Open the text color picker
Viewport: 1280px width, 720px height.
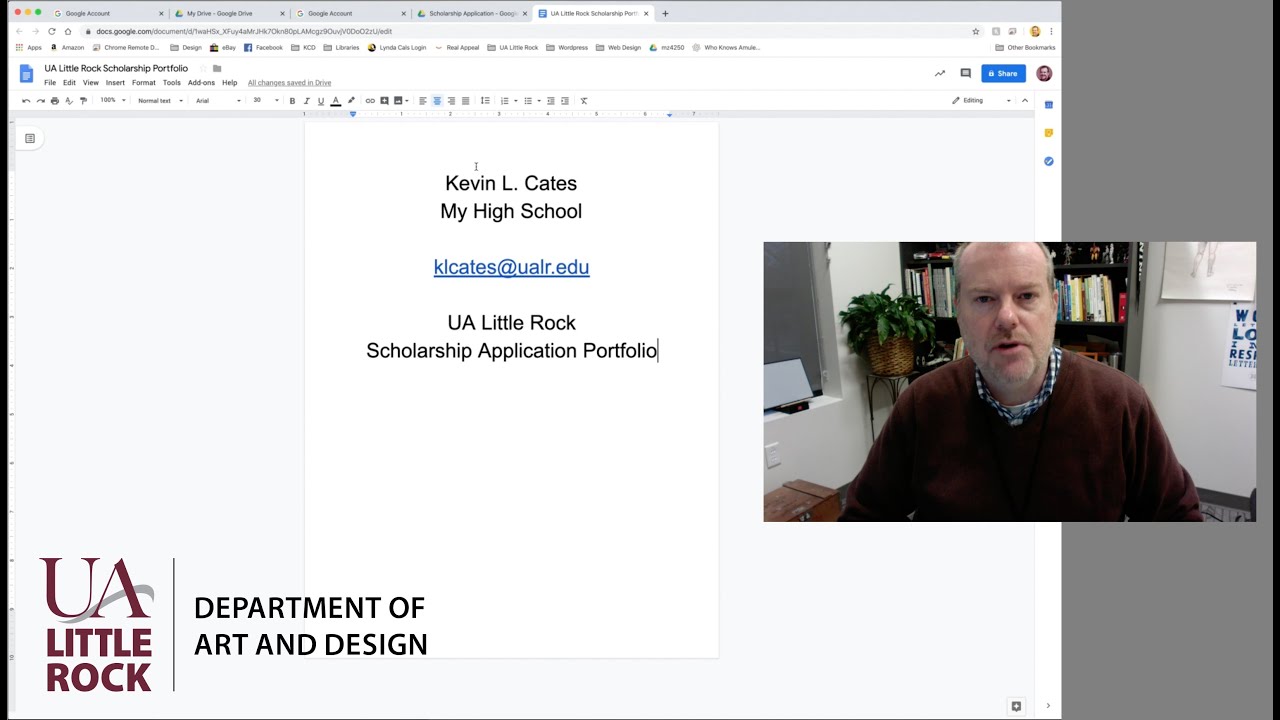pos(335,101)
